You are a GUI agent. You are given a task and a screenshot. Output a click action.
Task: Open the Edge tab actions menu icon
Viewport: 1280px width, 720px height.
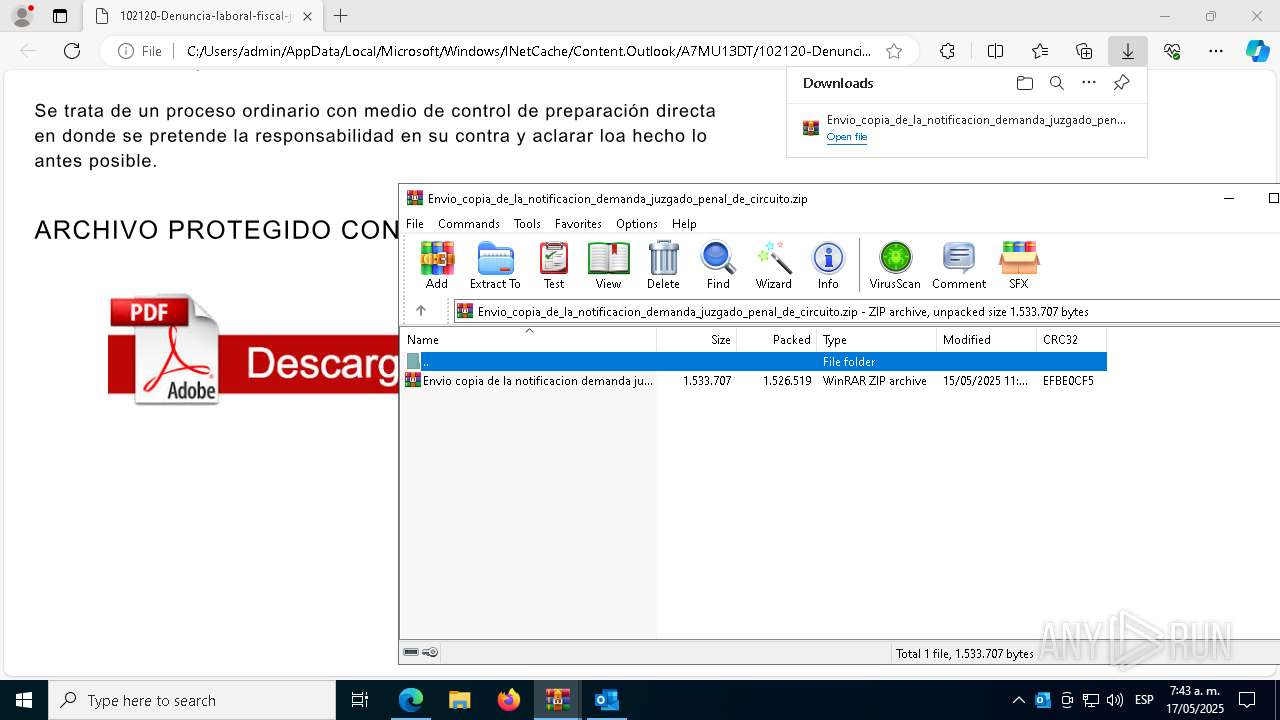(60, 16)
